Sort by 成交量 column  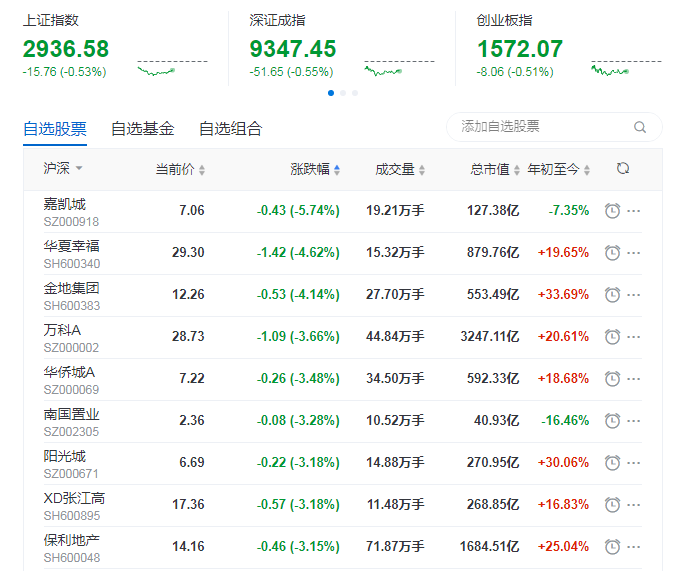tap(400, 169)
